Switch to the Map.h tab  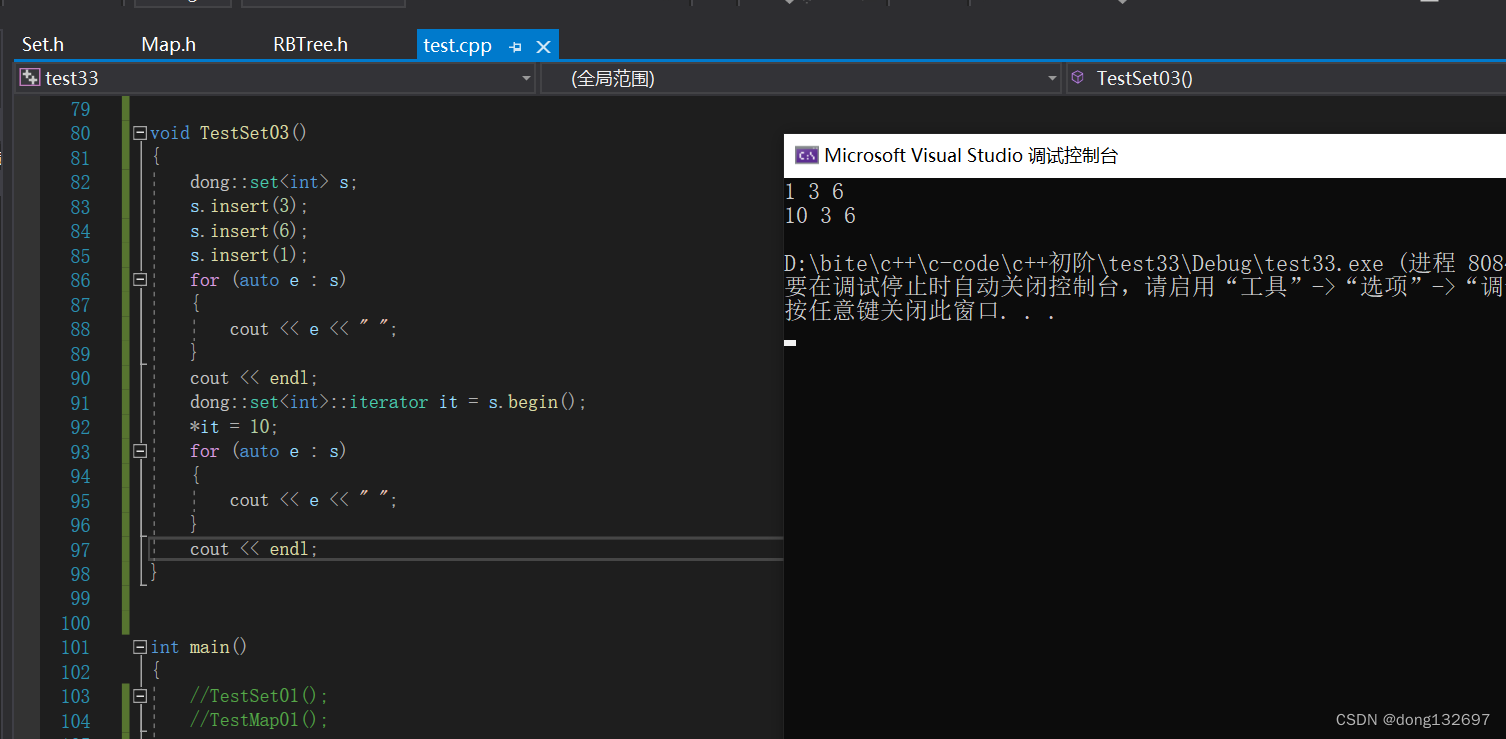pyautogui.click(x=168, y=44)
